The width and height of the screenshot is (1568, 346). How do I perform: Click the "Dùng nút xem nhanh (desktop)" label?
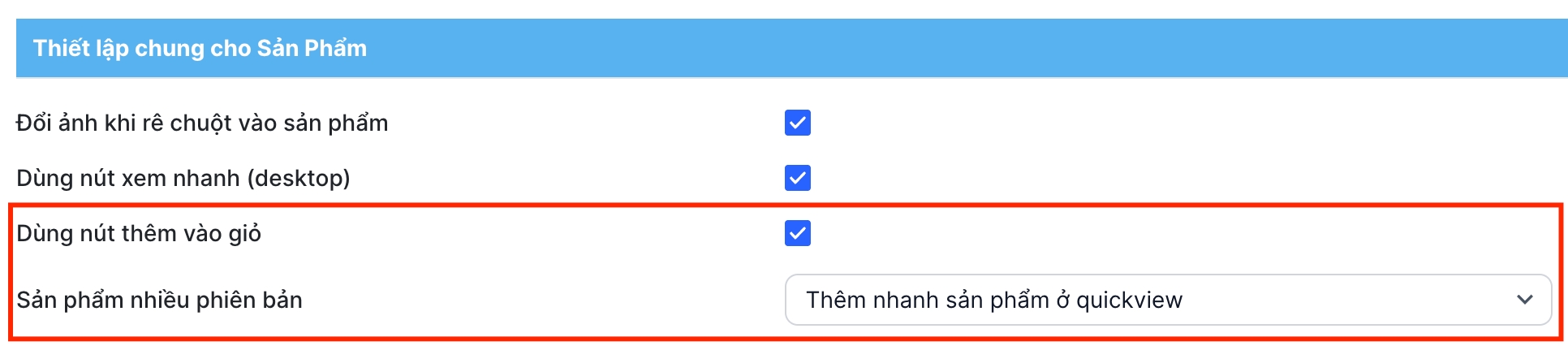click(x=183, y=178)
